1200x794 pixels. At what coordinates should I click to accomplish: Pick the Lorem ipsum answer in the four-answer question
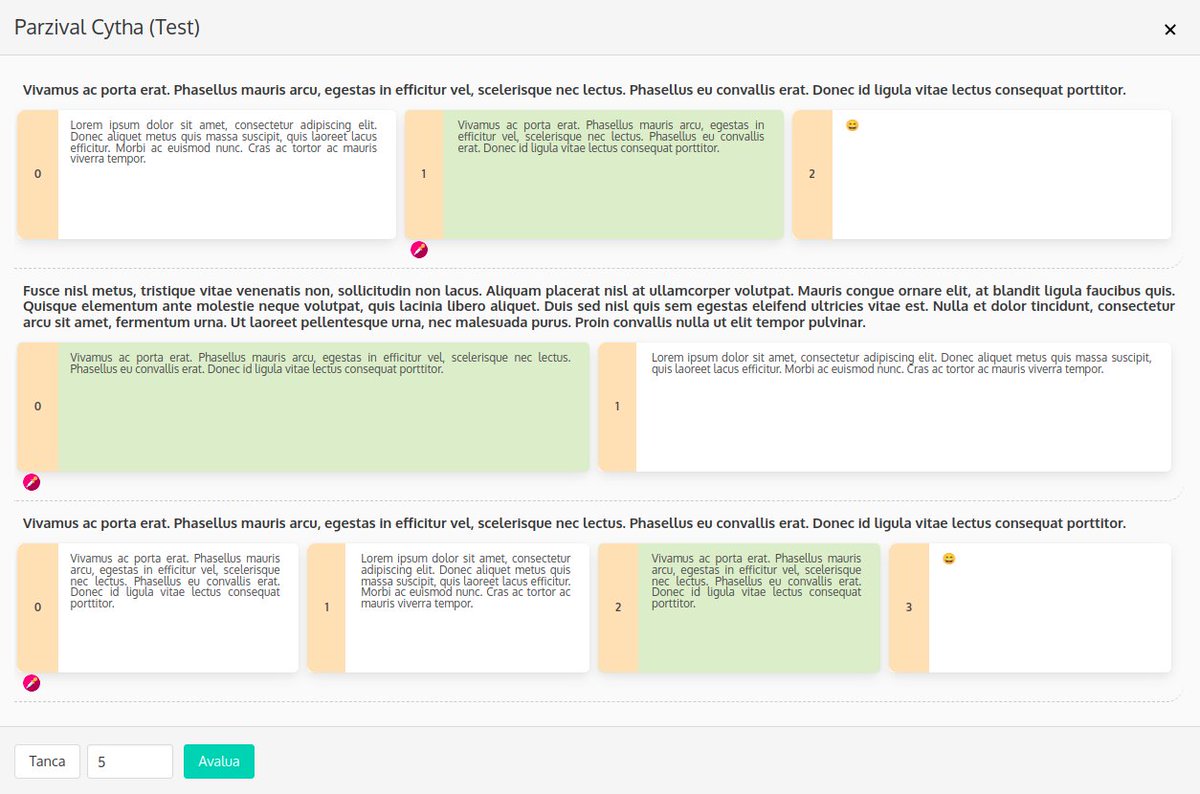coord(448,607)
